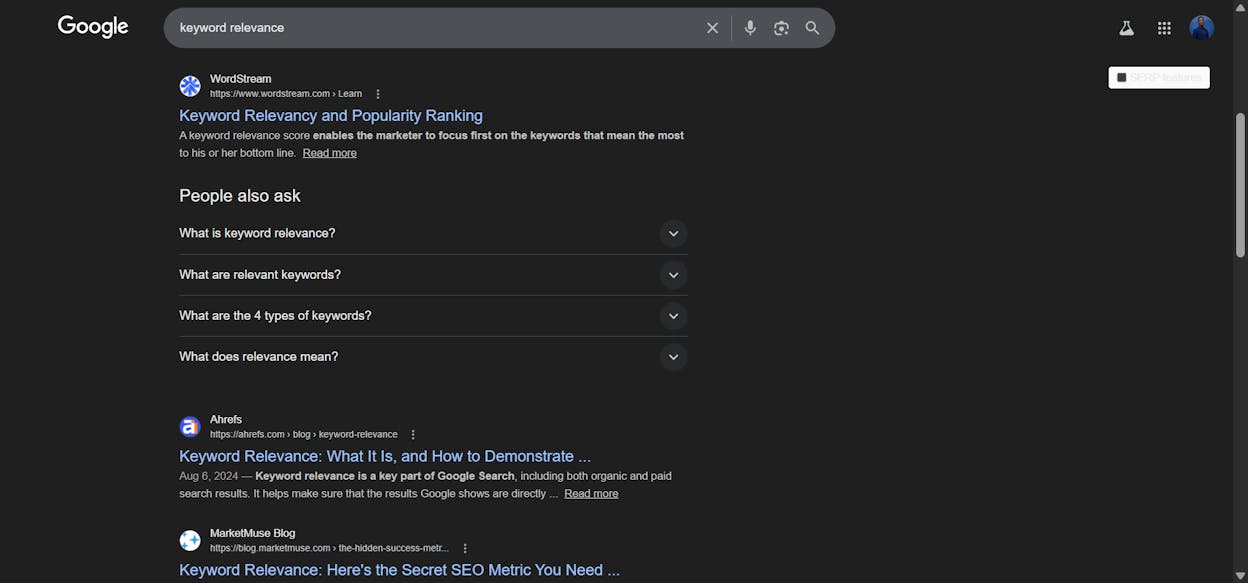The width and height of the screenshot is (1248, 583).
Task: Click the blog.marketmuse.com URL breadcrumb
Action: coord(329,549)
